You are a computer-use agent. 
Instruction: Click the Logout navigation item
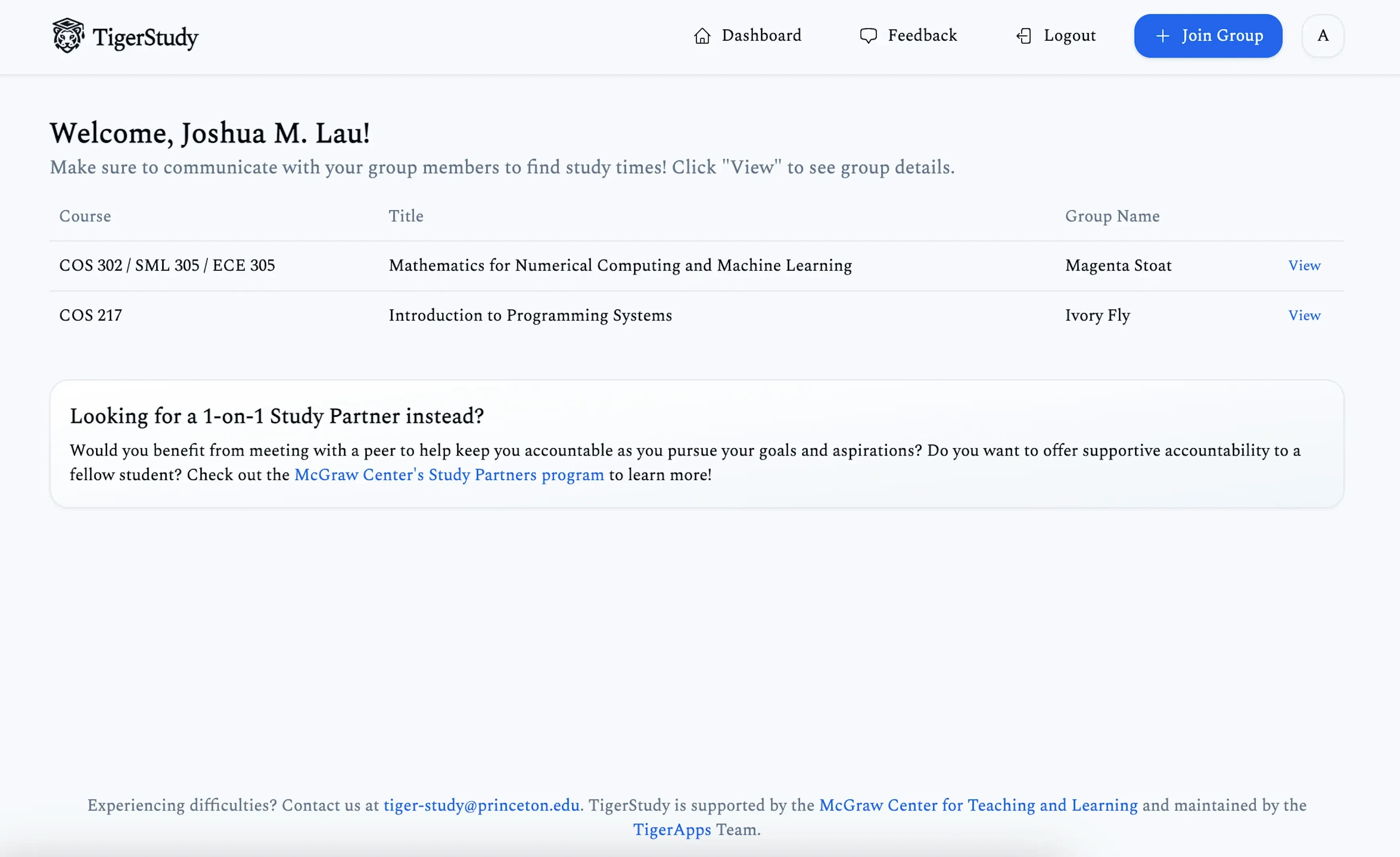[1055, 35]
